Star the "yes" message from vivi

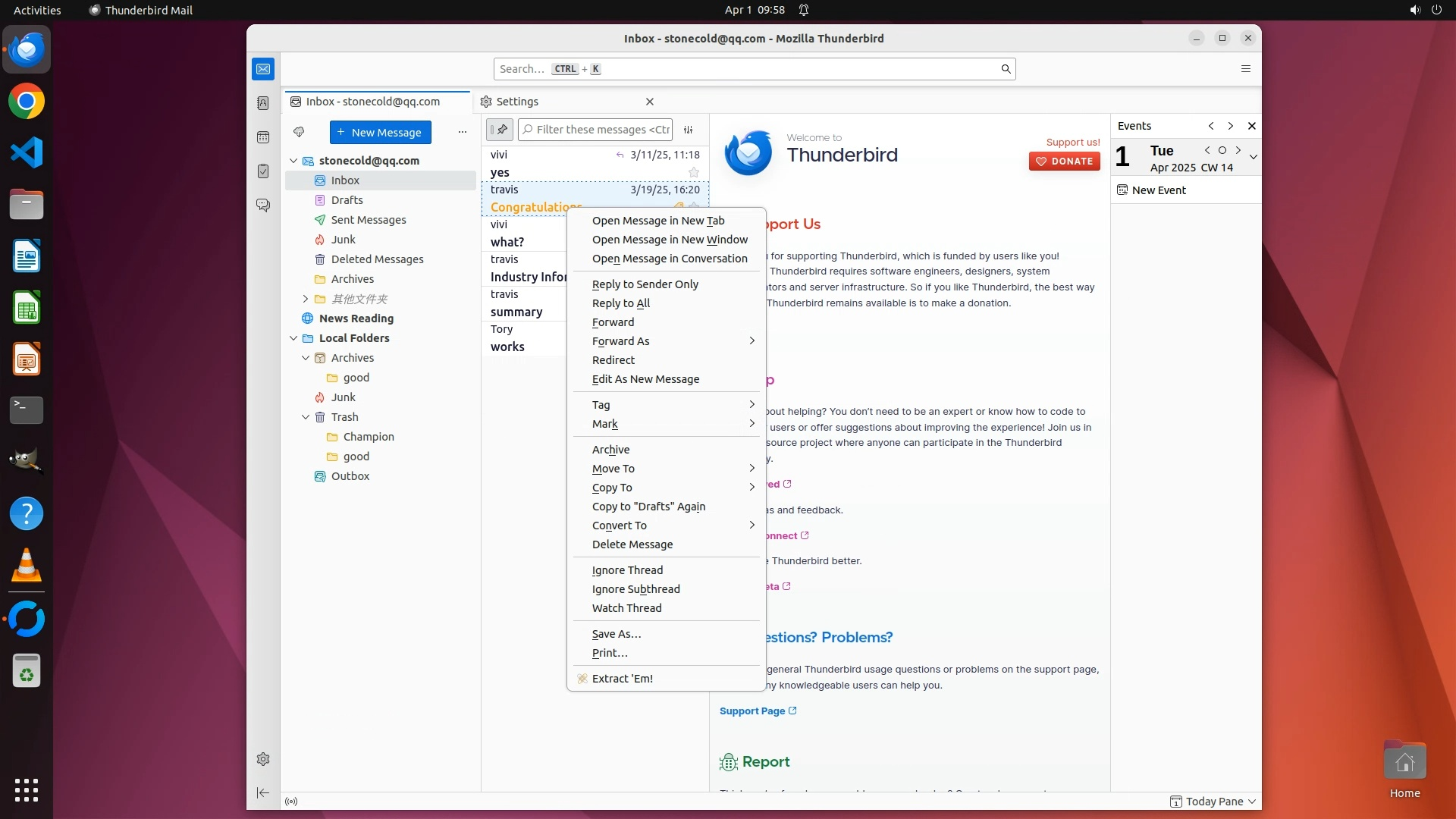click(693, 173)
